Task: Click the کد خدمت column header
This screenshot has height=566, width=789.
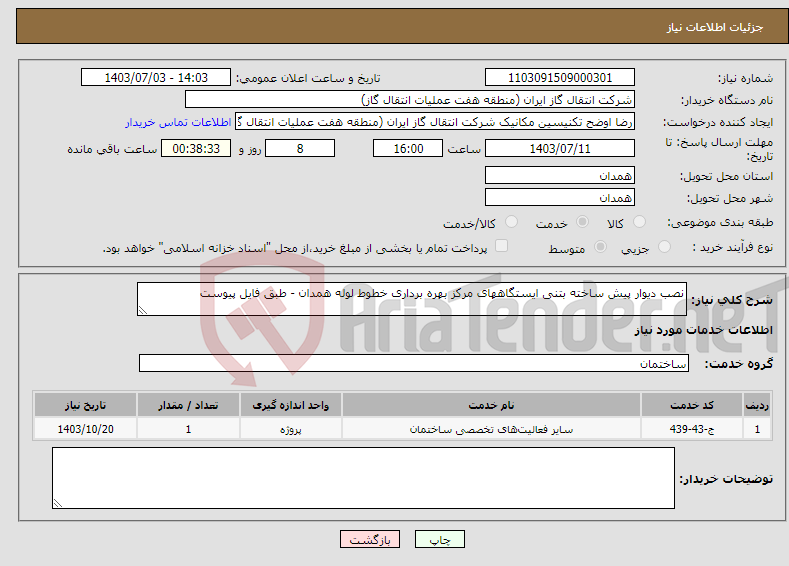Action: pos(692,405)
